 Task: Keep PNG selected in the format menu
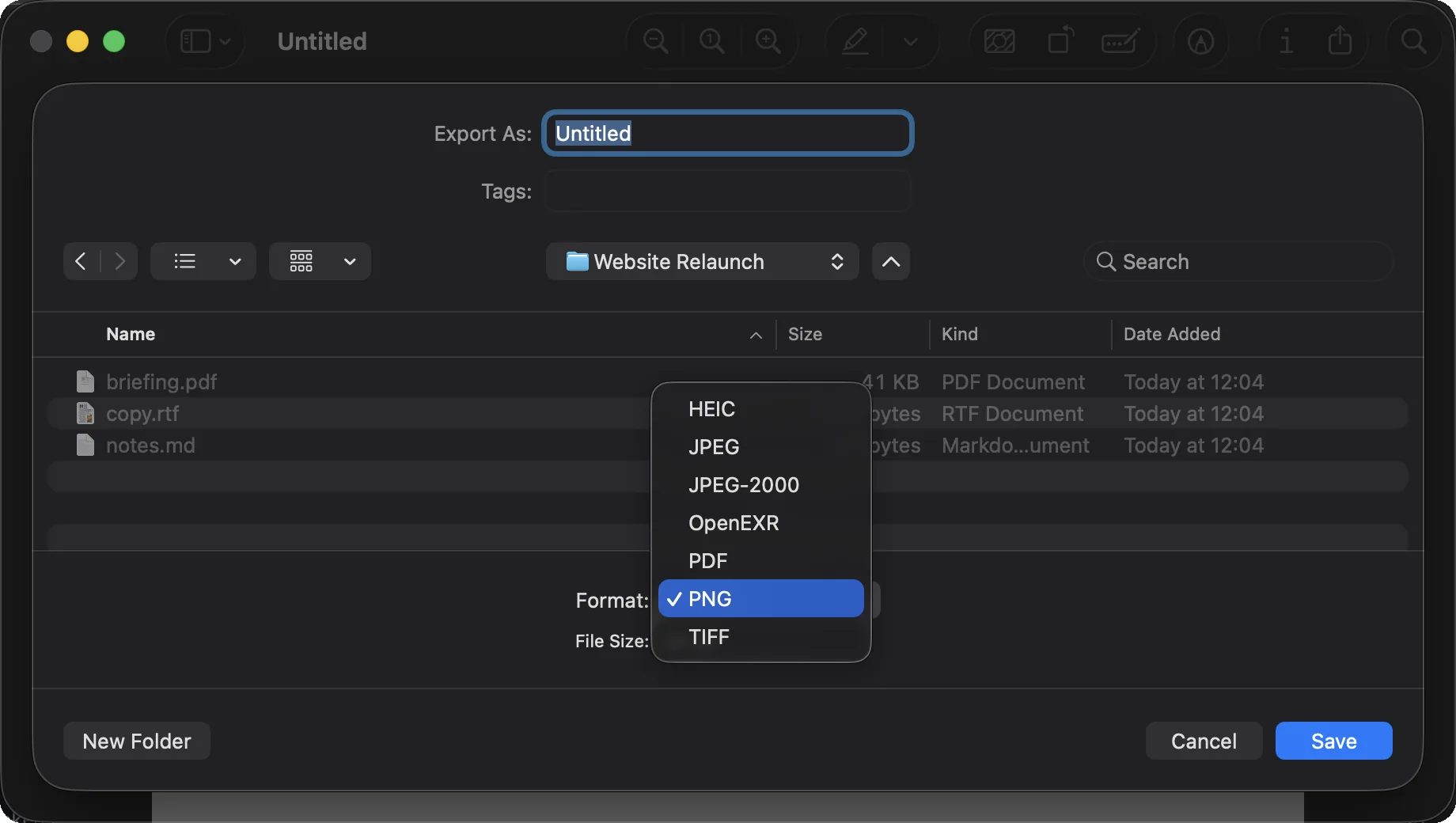click(761, 598)
